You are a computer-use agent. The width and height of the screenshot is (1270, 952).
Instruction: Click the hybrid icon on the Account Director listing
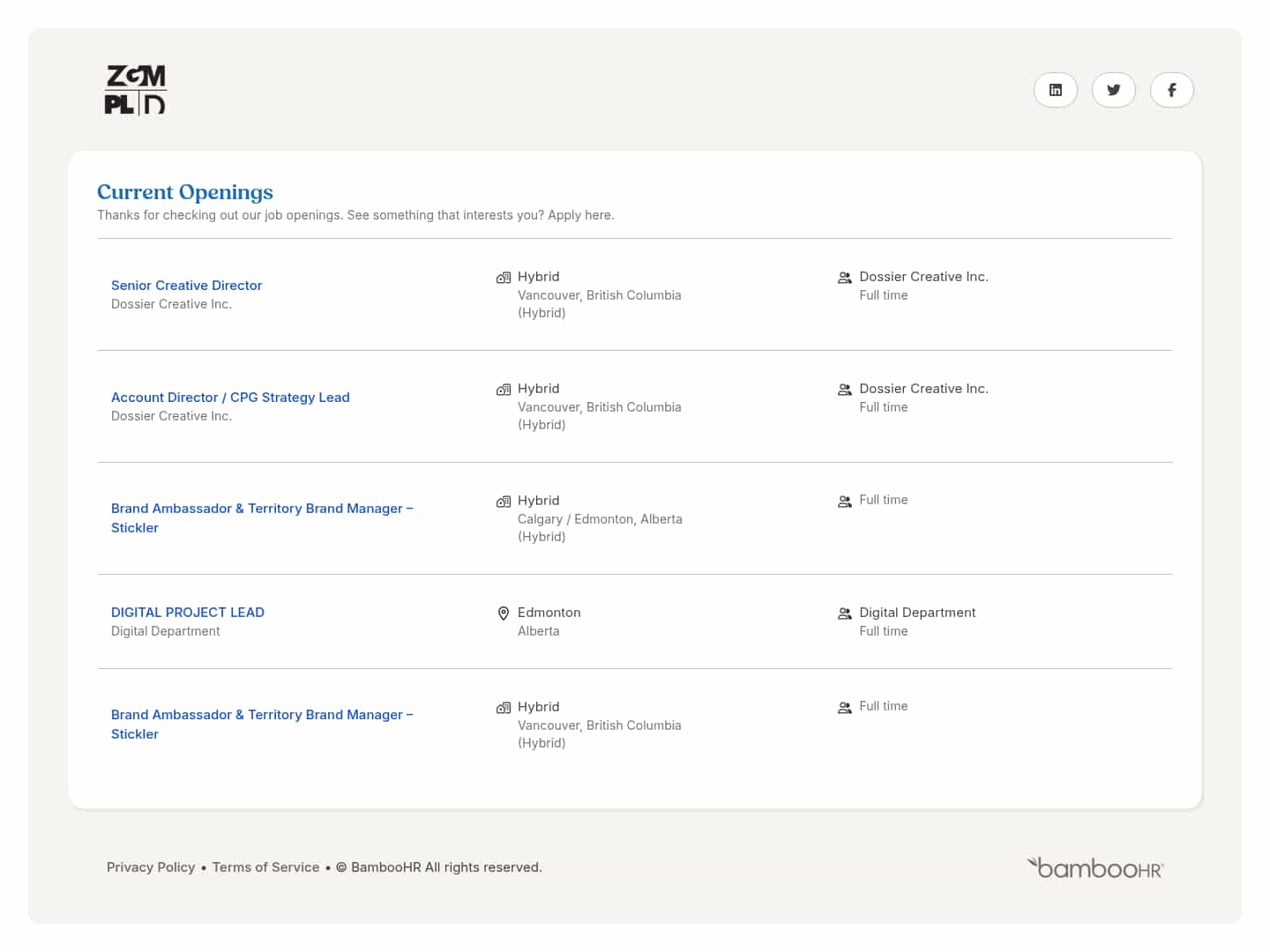coord(504,389)
